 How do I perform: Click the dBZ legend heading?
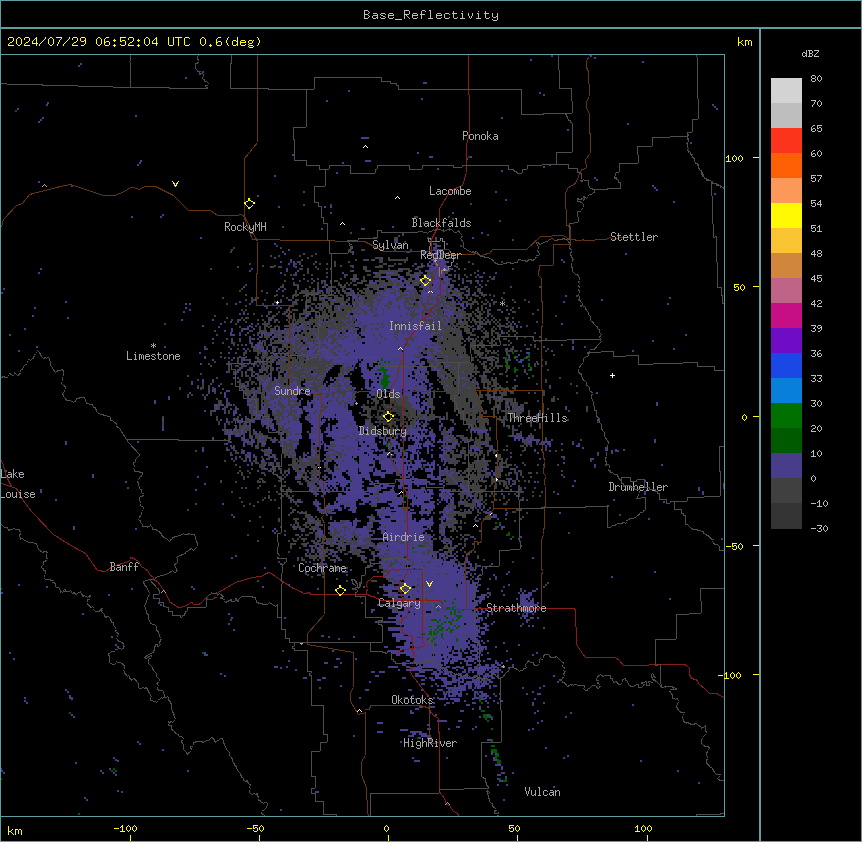pyautogui.click(x=810, y=53)
